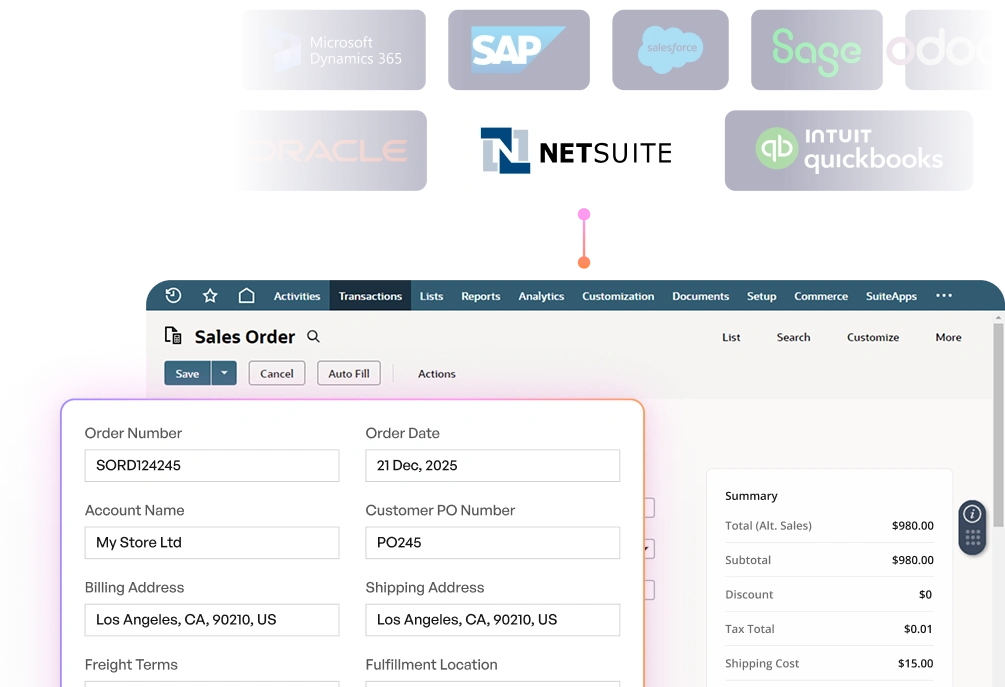Select the Intuit QuickBooks logo tile
Screen dimensions: 1005x687
click(847, 150)
